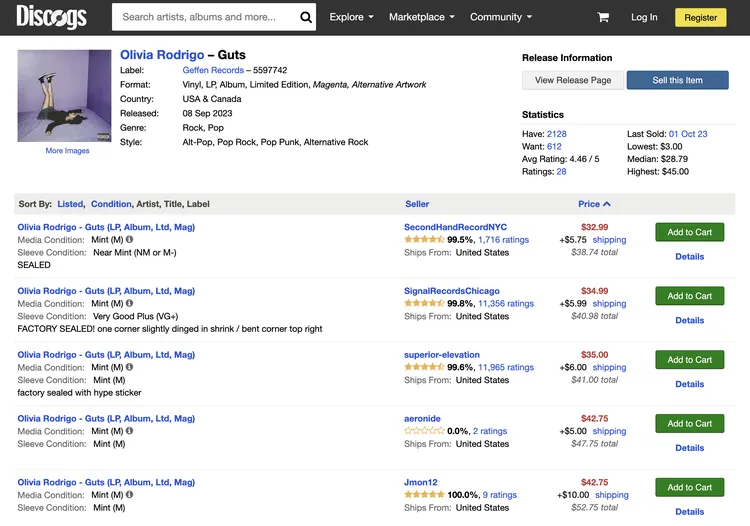750x526 pixels.
Task: Open Details for SecondHandRecordNYC listing
Action: (x=689, y=257)
